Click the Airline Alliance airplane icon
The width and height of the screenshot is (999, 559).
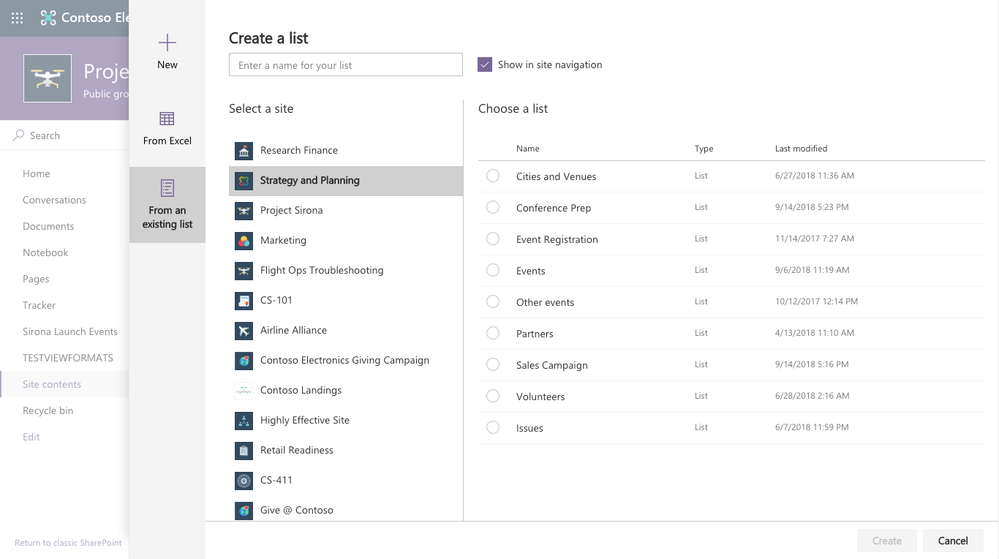click(244, 331)
